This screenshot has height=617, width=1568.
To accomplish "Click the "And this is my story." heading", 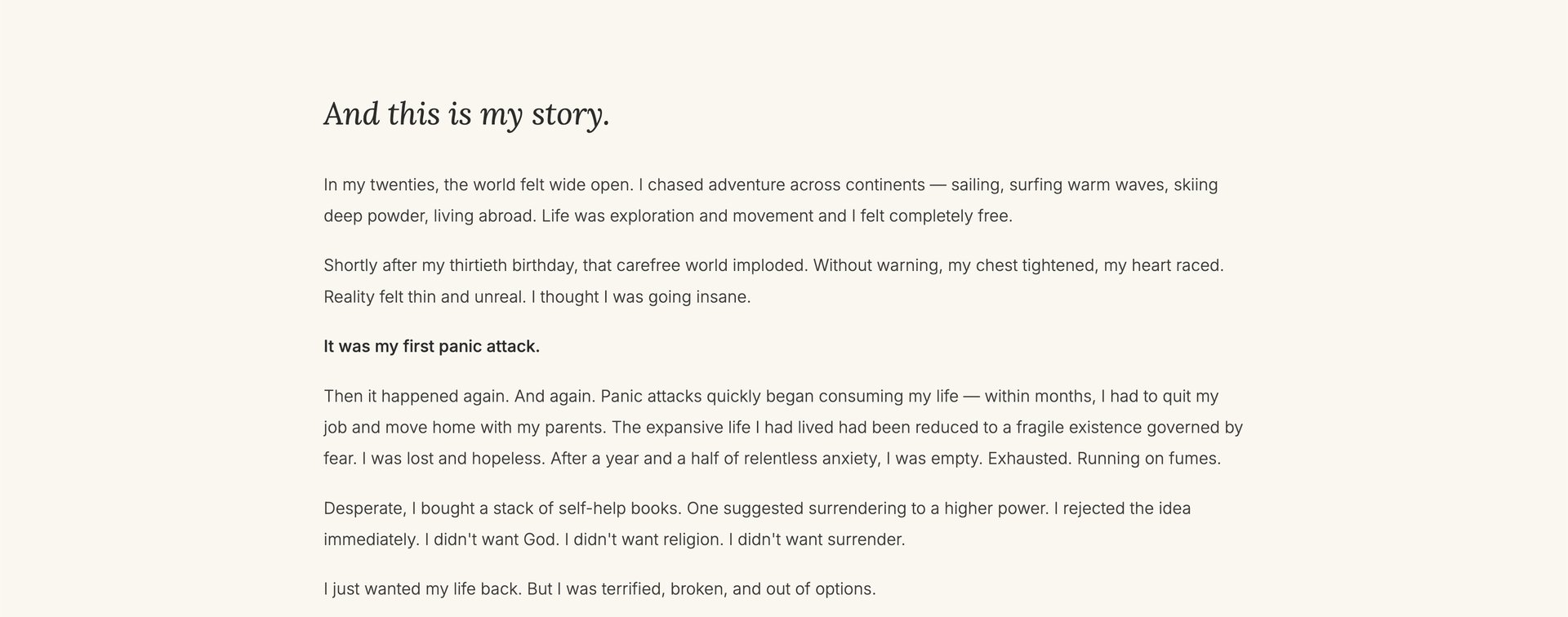I will coord(466,113).
